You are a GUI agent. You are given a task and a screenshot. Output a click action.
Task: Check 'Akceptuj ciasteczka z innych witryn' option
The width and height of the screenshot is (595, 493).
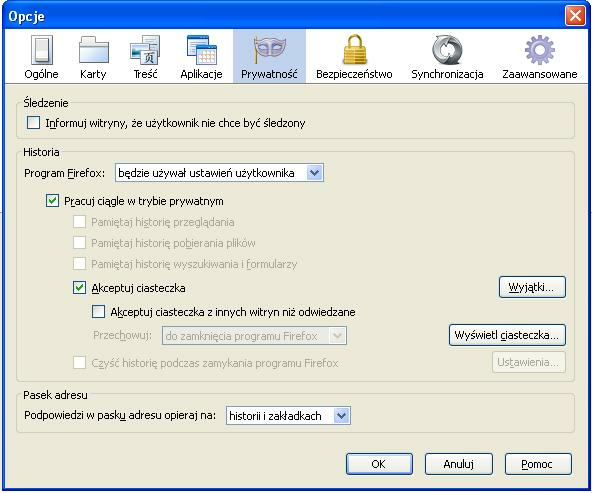click(x=99, y=312)
